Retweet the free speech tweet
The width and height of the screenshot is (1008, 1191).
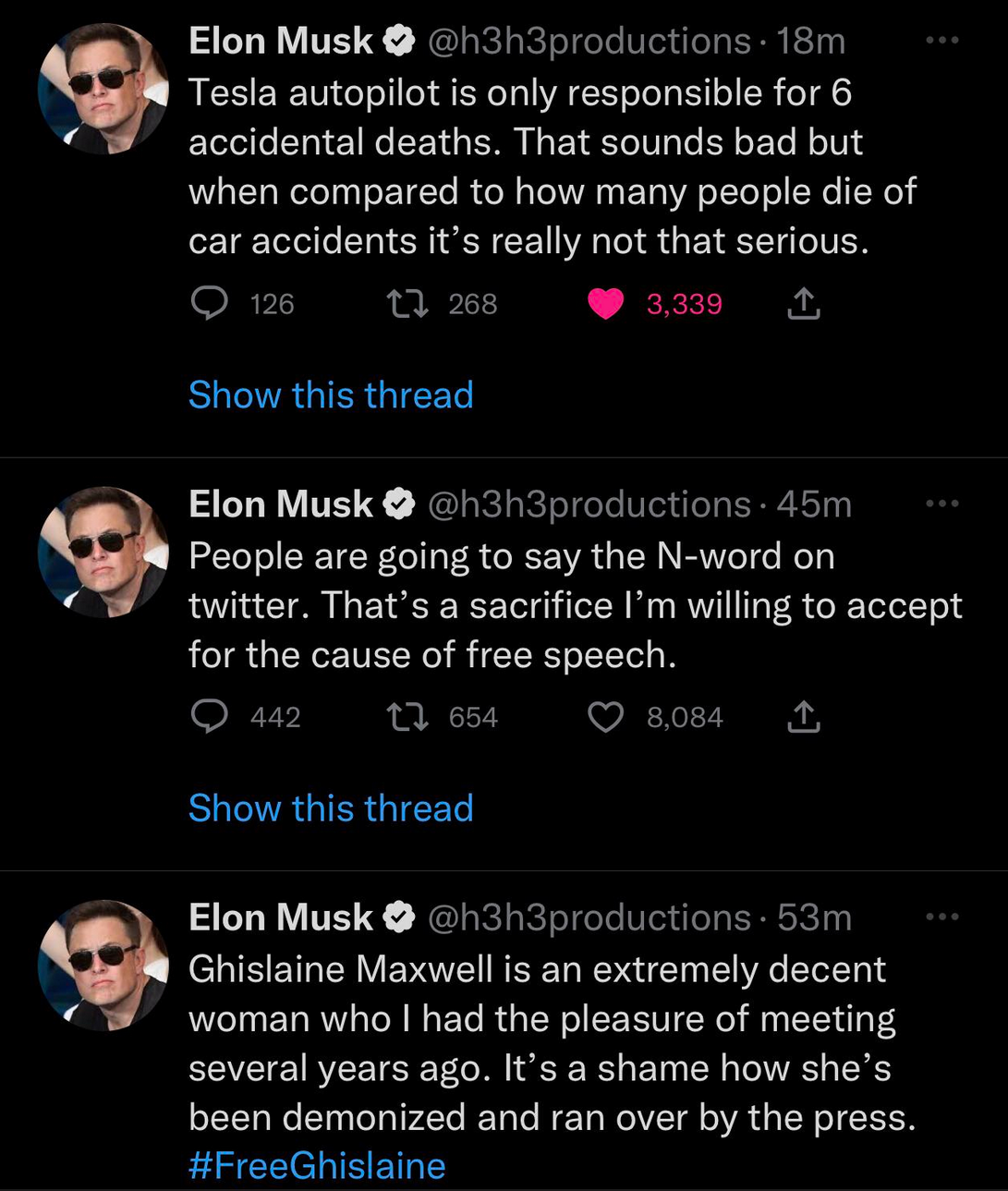407,717
